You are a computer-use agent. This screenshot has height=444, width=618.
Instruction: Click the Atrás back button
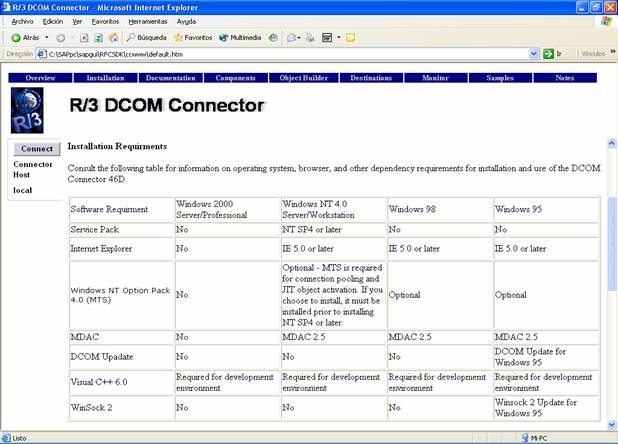25,38
